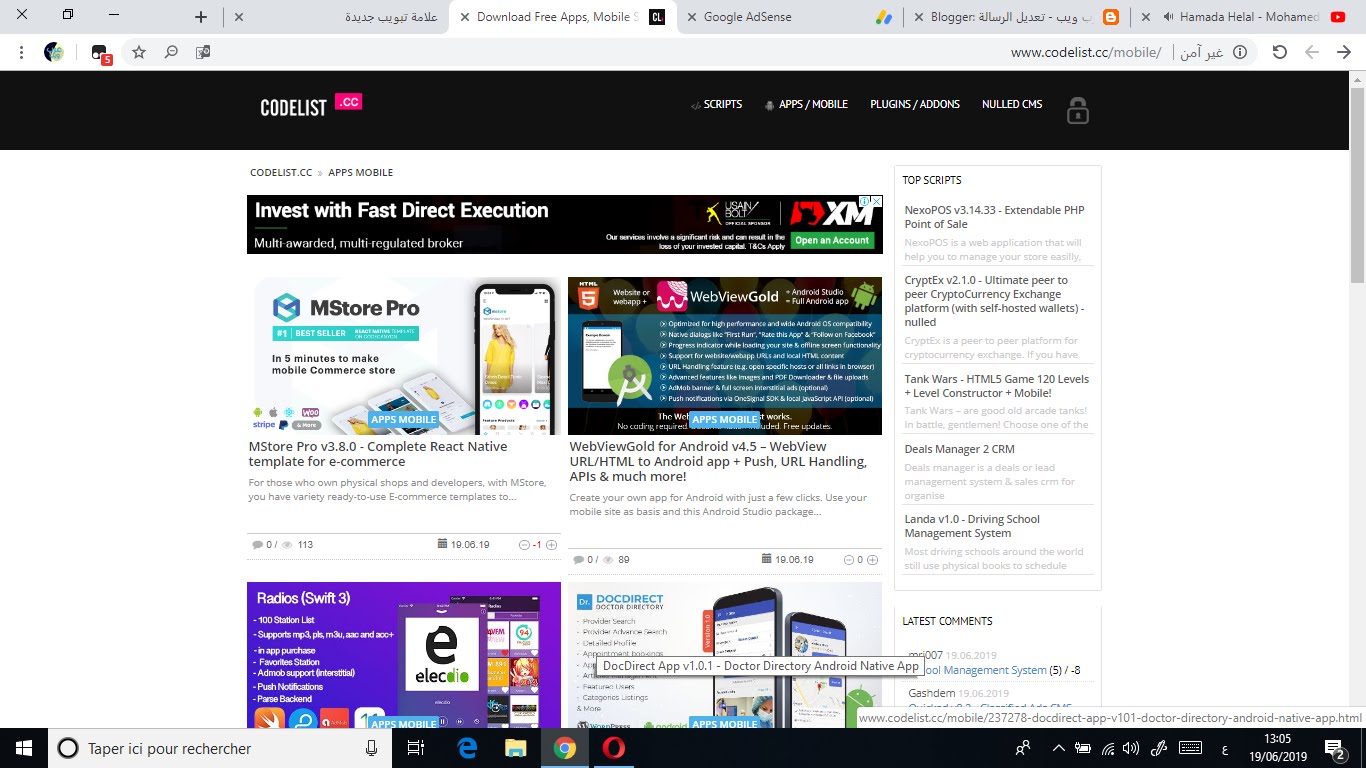
Task: Open NULLED CMS menu item
Action: point(1012,104)
